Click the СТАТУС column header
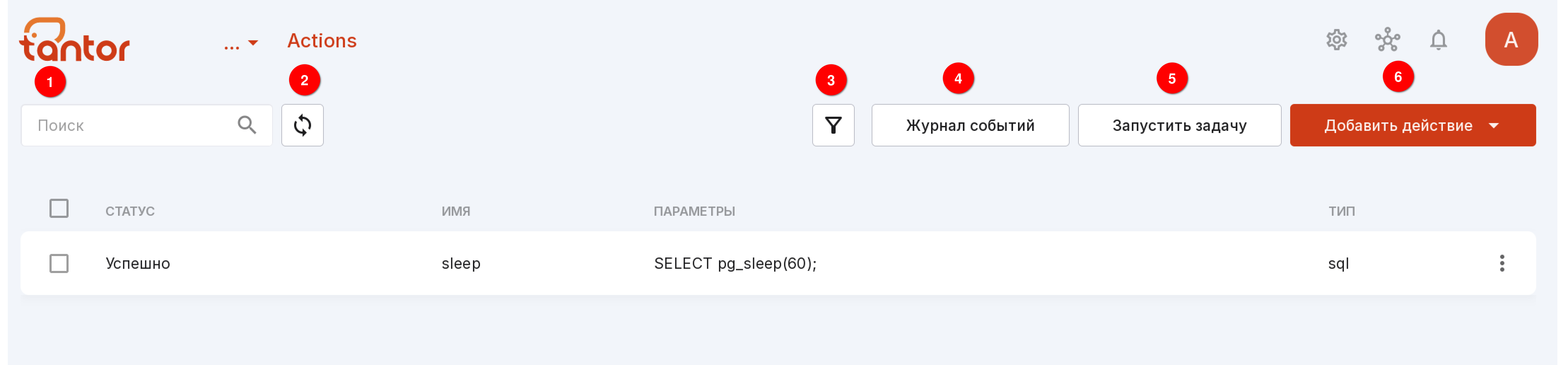Screen dimensions: 1568x365 [x=130, y=212]
